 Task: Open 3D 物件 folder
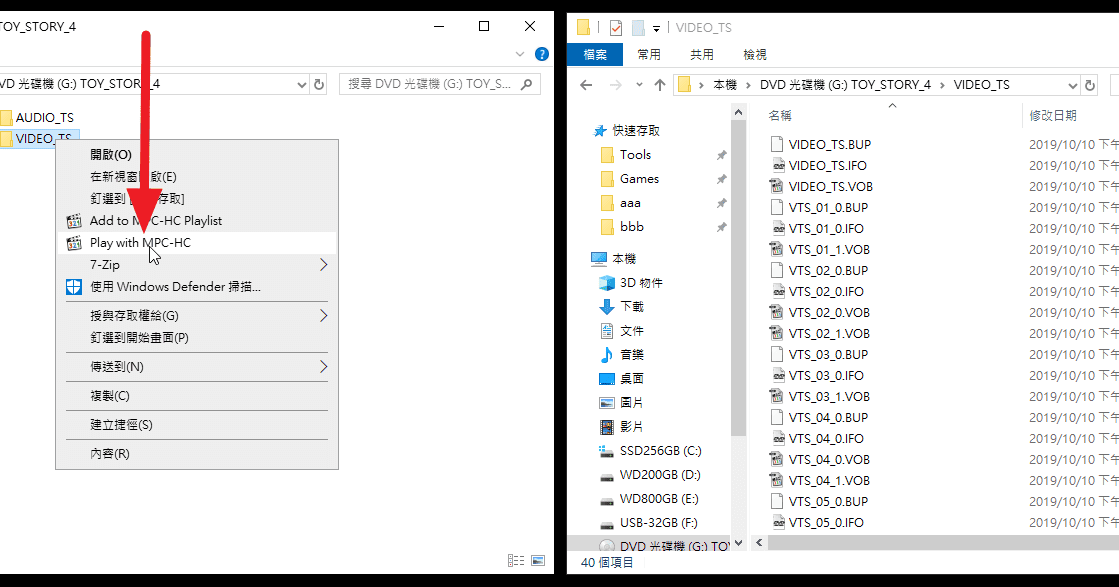click(x=641, y=283)
